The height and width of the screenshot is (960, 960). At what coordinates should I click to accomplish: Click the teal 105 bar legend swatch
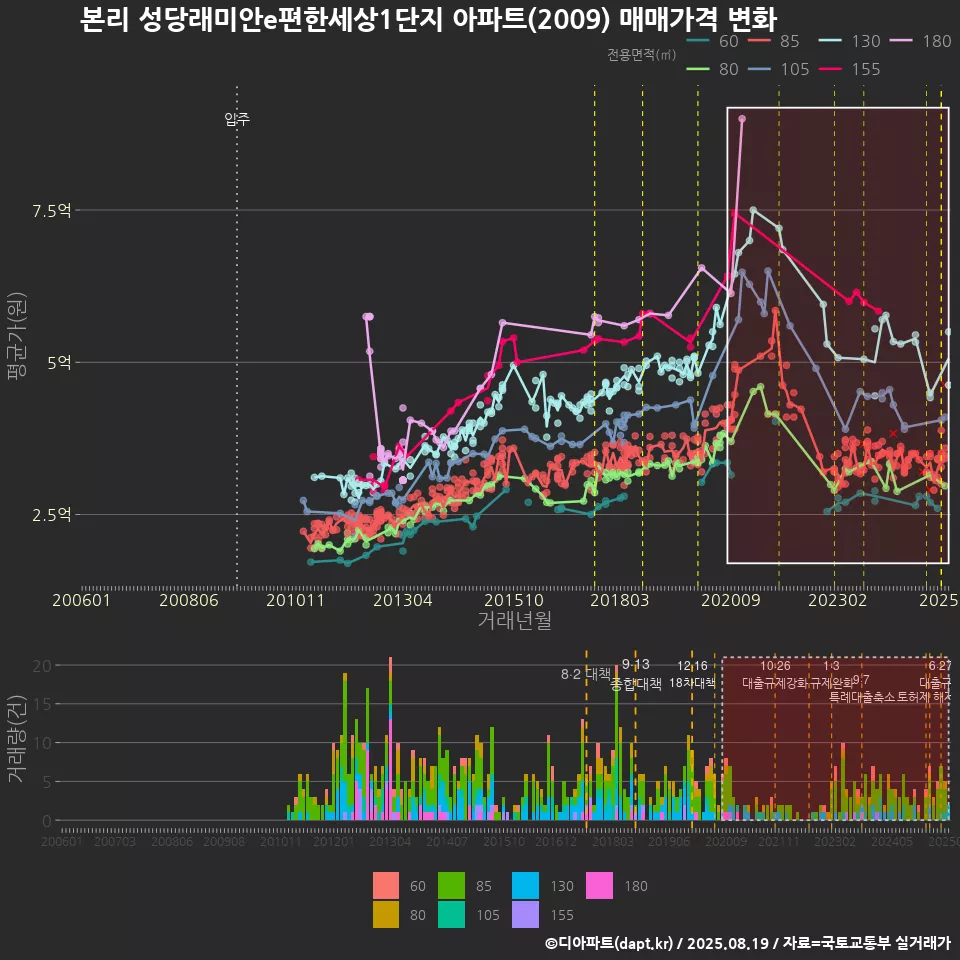coord(451,914)
